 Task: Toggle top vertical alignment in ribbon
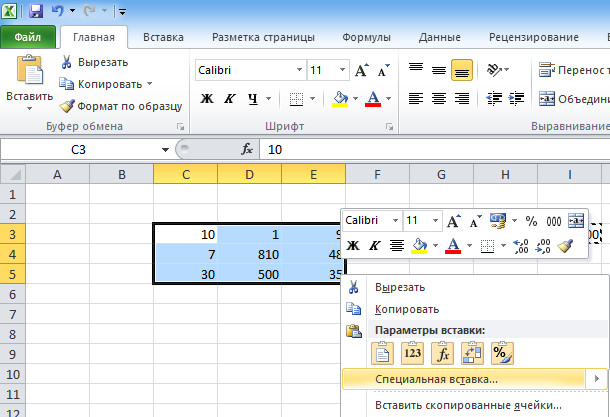[x=416, y=70]
